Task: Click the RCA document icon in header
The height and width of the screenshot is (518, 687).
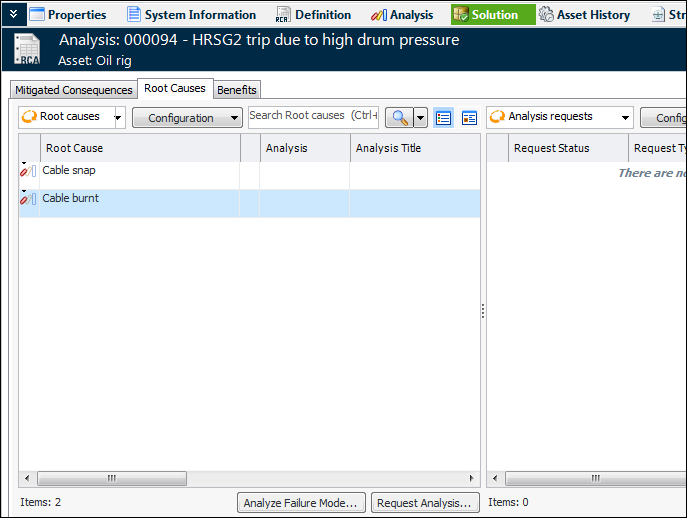Action: point(27,49)
